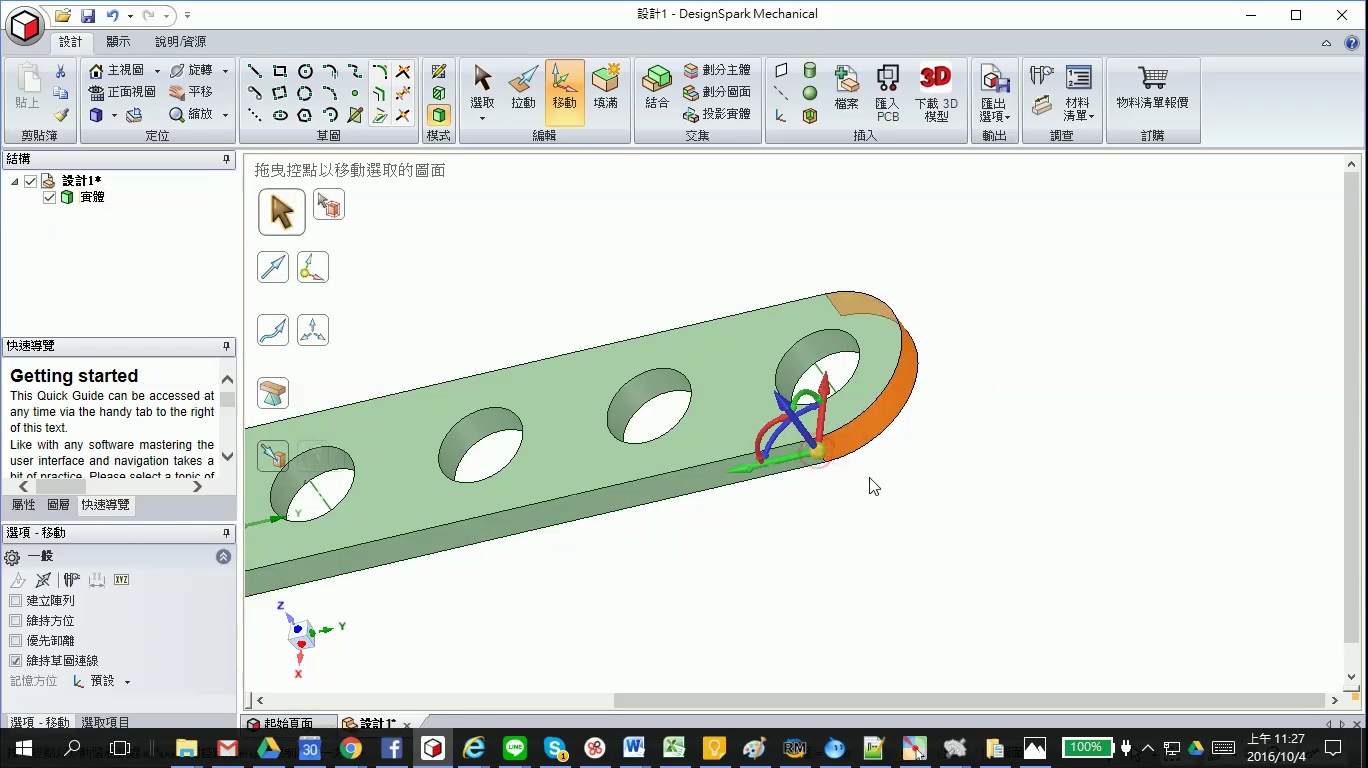Switch to 3D solid mode icon
The width and height of the screenshot is (1368, 768).
coord(438,115)
